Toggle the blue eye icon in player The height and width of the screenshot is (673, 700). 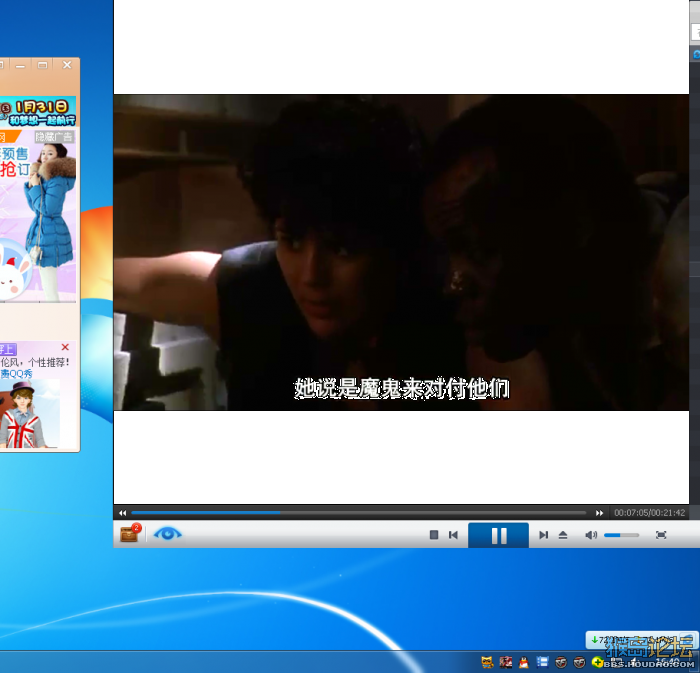[x=167, y=533]
